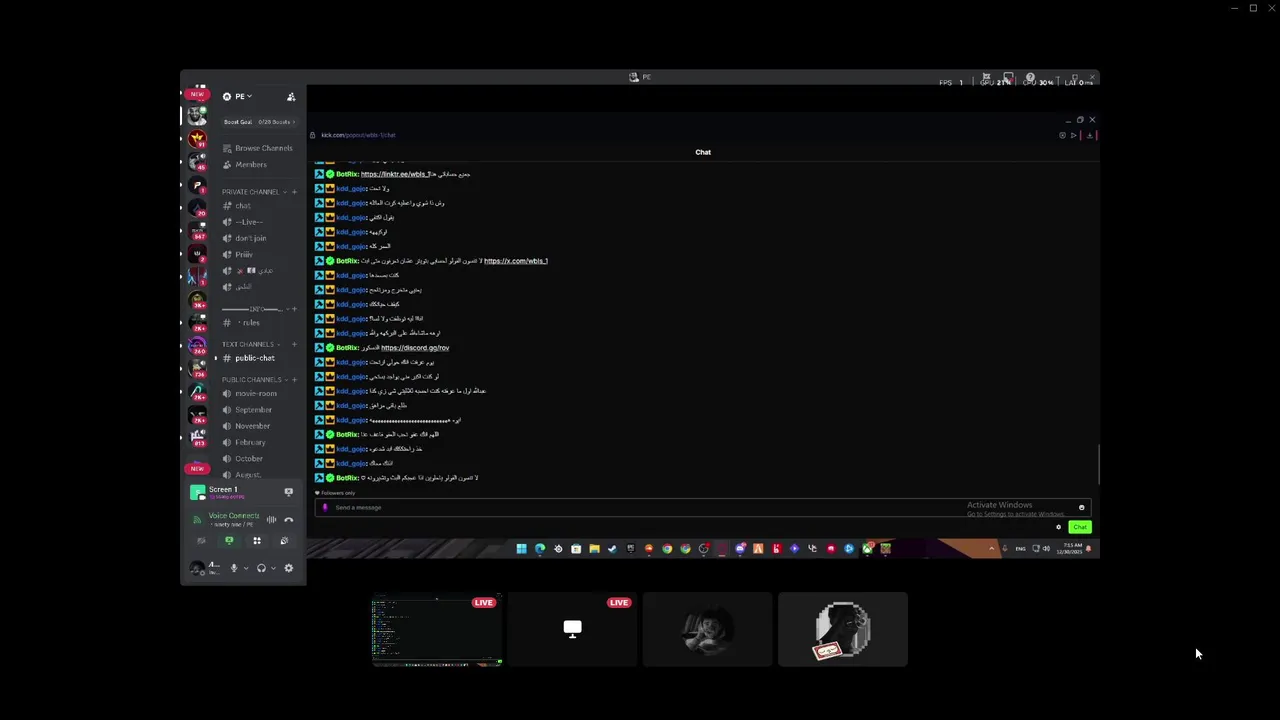Open microphone input options arrow
The height and width of the screenshot is (720, 1280).
coord(246,568)
